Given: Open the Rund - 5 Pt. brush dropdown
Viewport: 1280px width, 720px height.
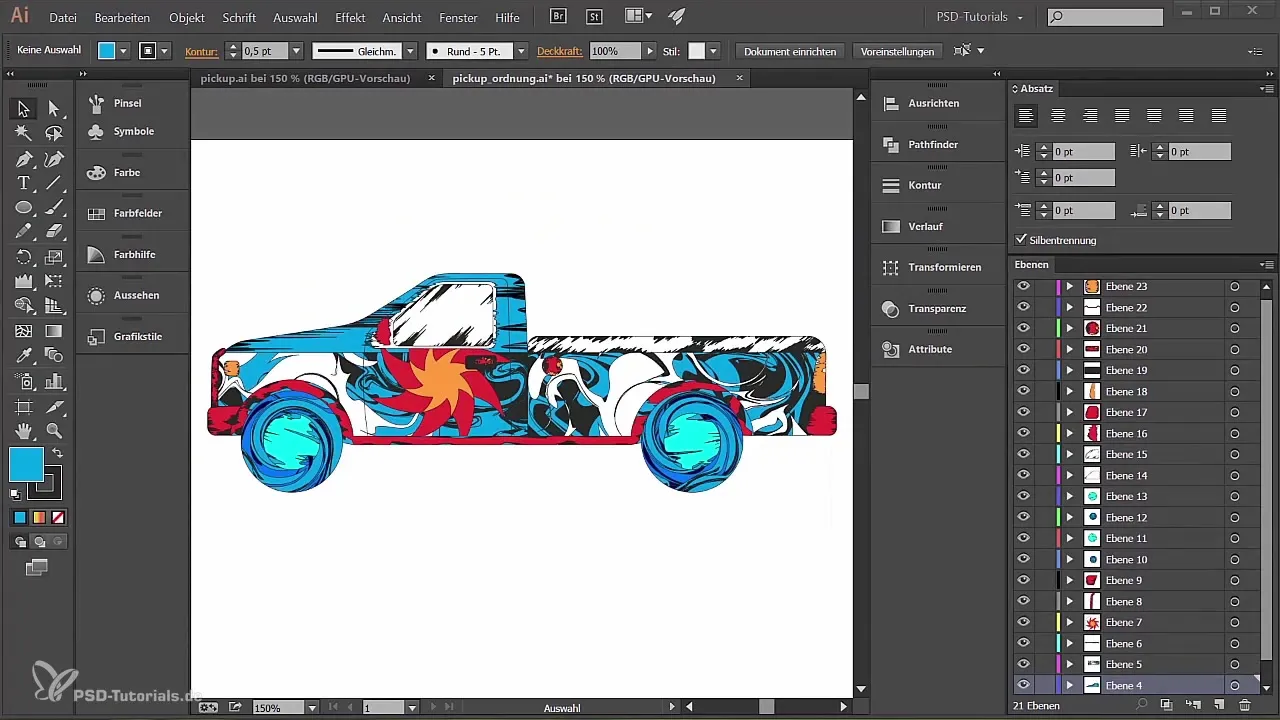Looking at the screenshot, I should (521, 51).
